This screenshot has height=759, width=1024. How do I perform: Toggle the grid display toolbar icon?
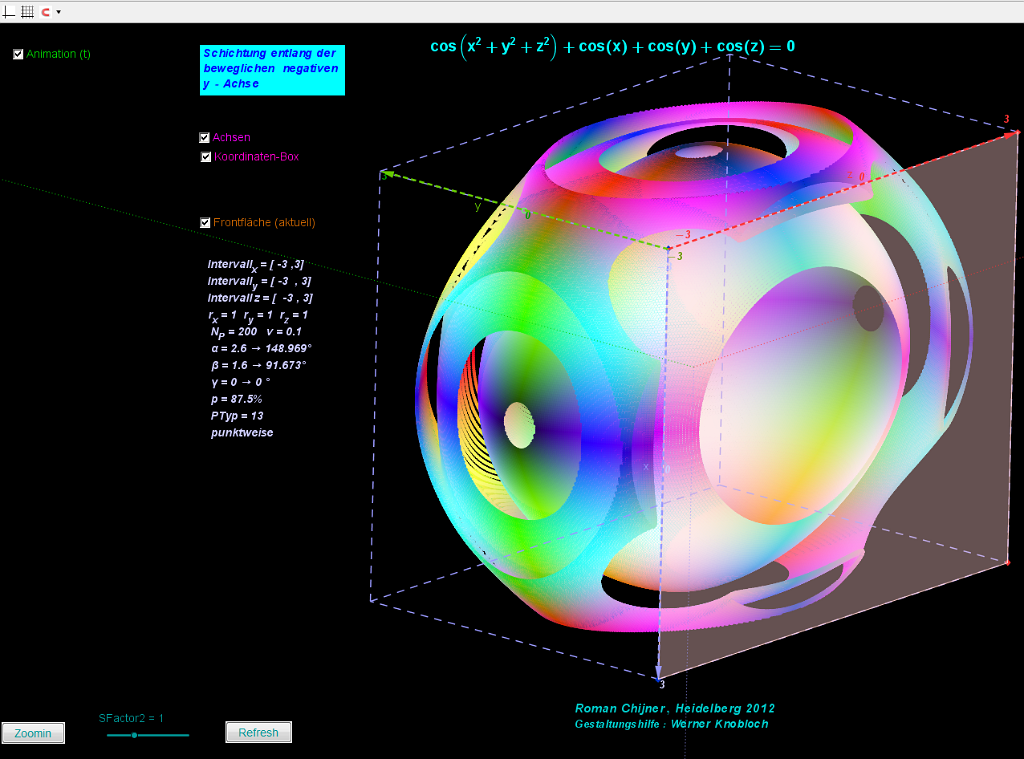27,11
